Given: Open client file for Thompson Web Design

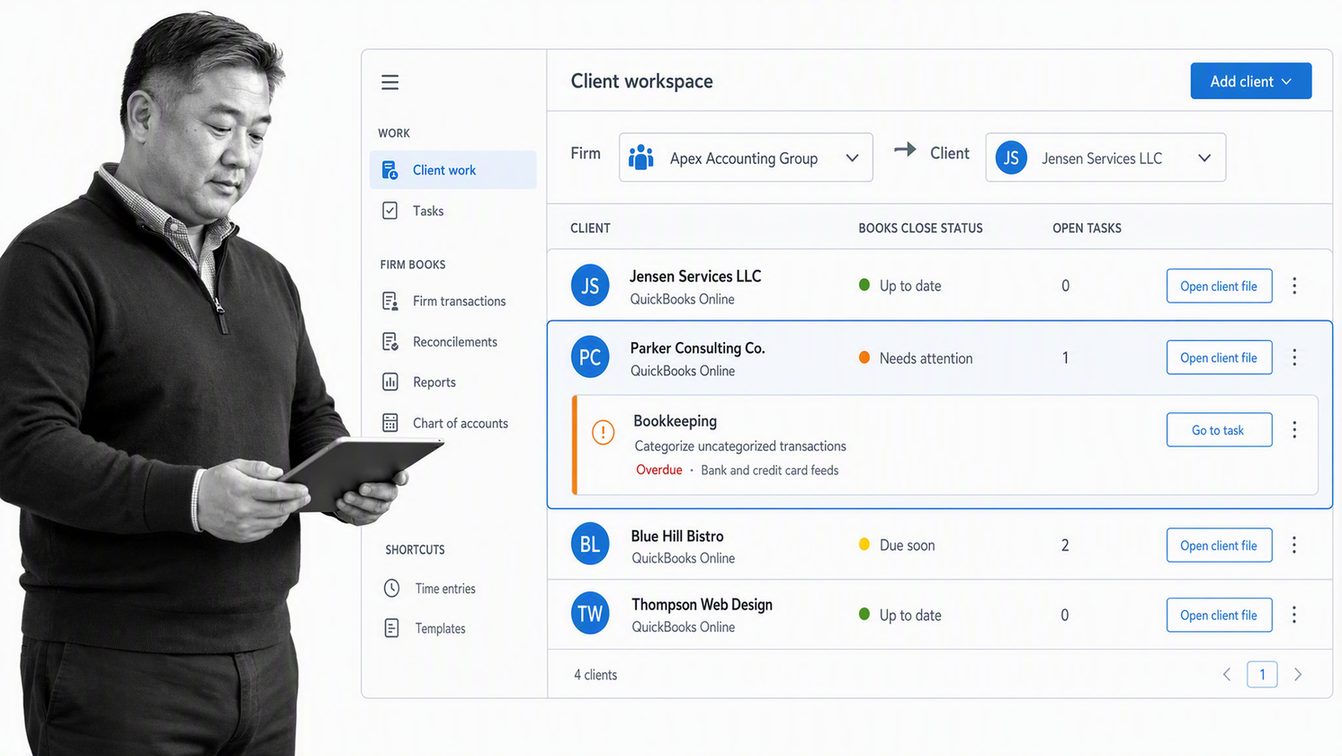Looking at the screenshot, I should point(1219,615).
